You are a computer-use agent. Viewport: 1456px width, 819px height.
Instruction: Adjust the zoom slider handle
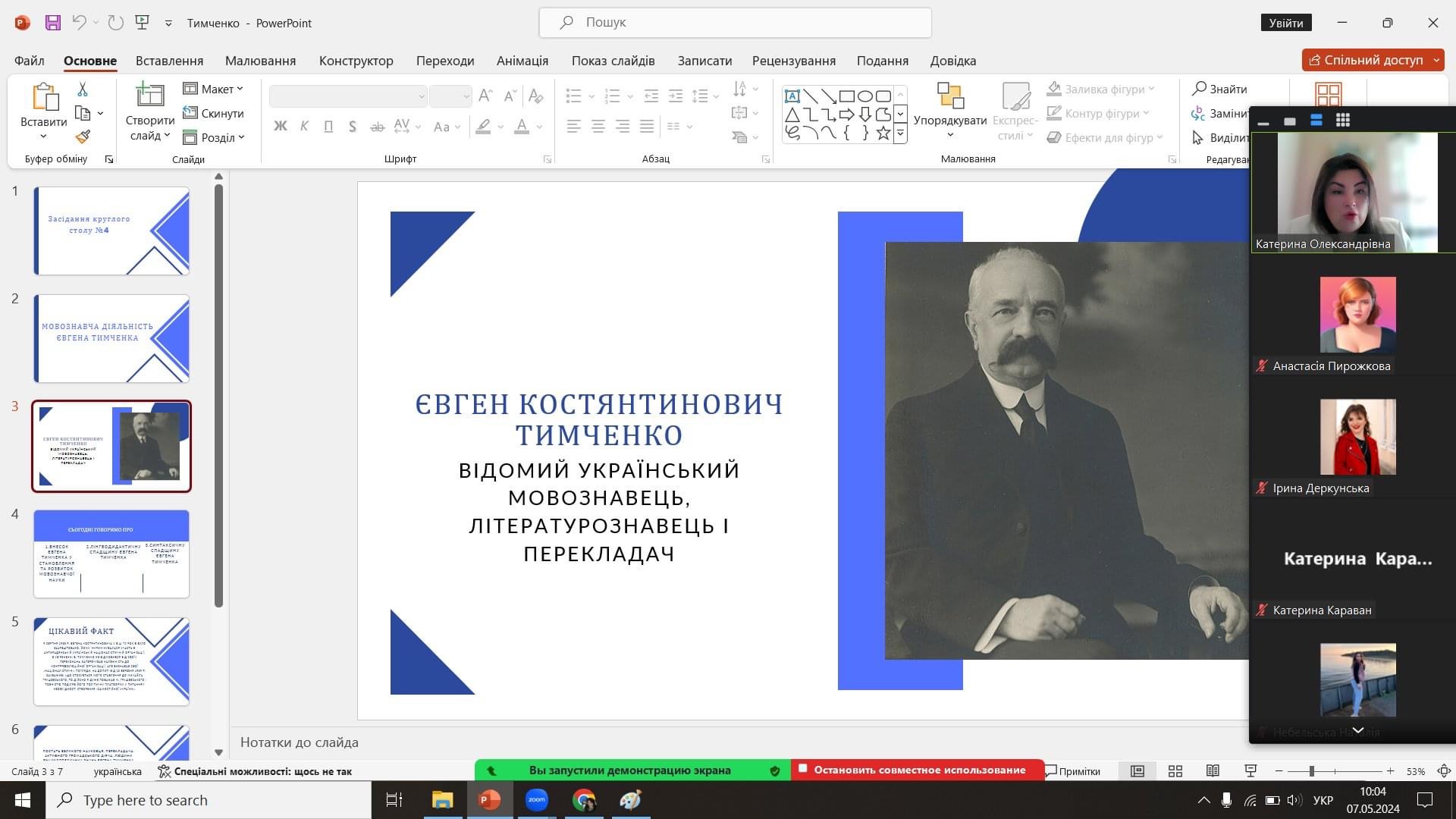pyautogui.click(x=1311, y=771)
